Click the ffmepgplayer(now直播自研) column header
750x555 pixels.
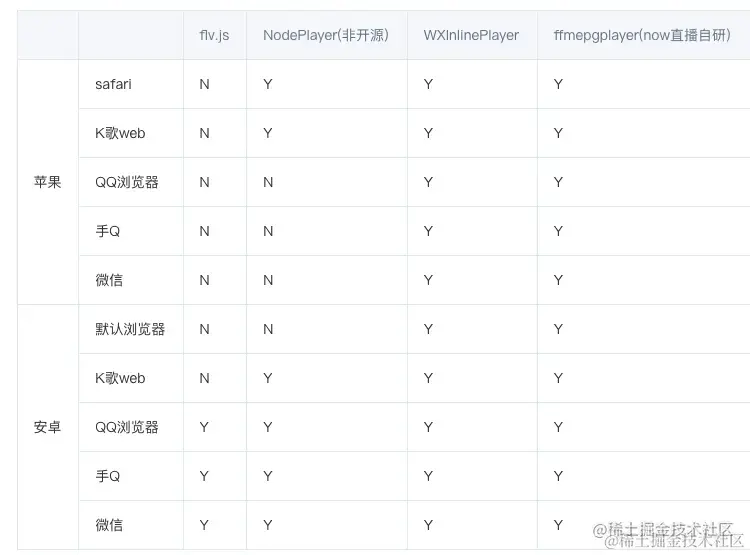click(x=642, y=35)
